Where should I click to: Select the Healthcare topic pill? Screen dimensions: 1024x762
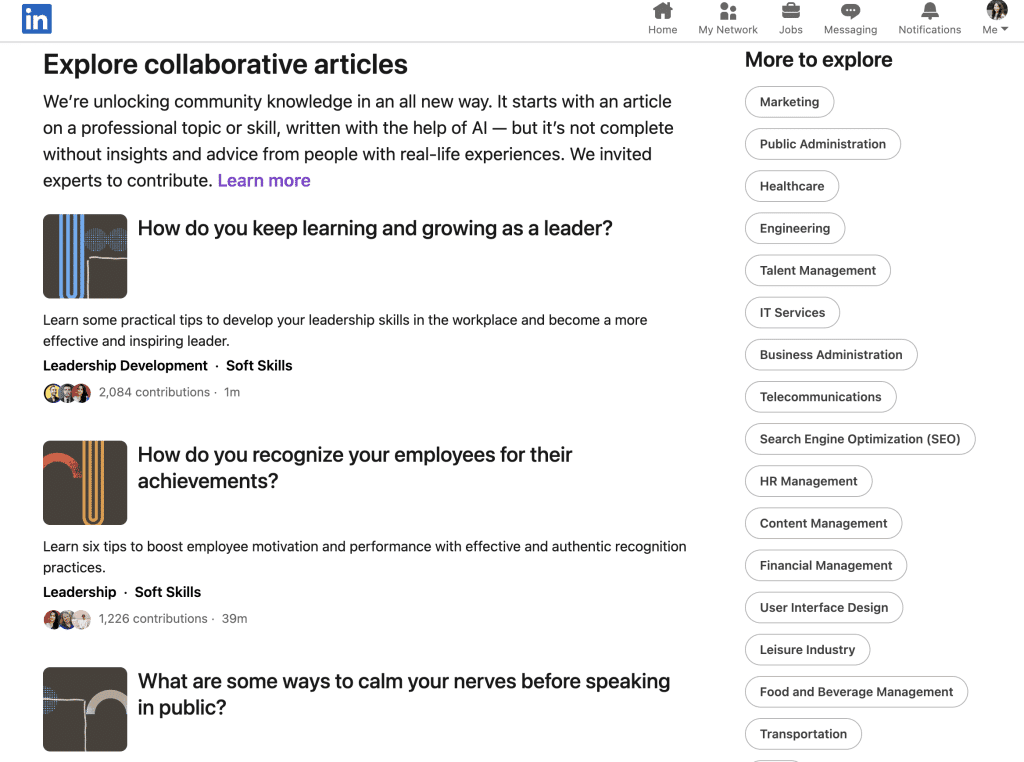(792, 186)
